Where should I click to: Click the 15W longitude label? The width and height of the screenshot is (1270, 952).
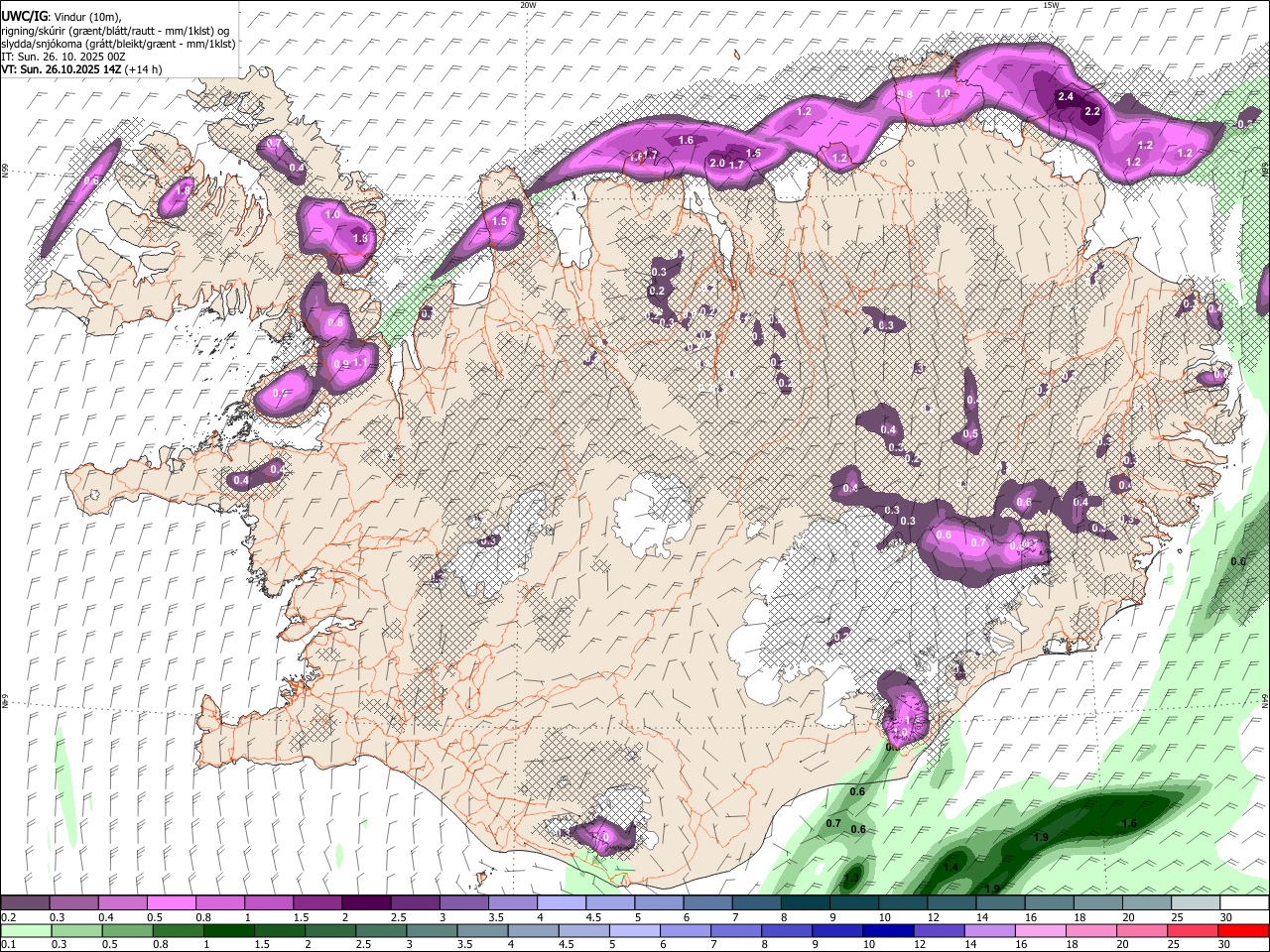tap(1051, 5)
